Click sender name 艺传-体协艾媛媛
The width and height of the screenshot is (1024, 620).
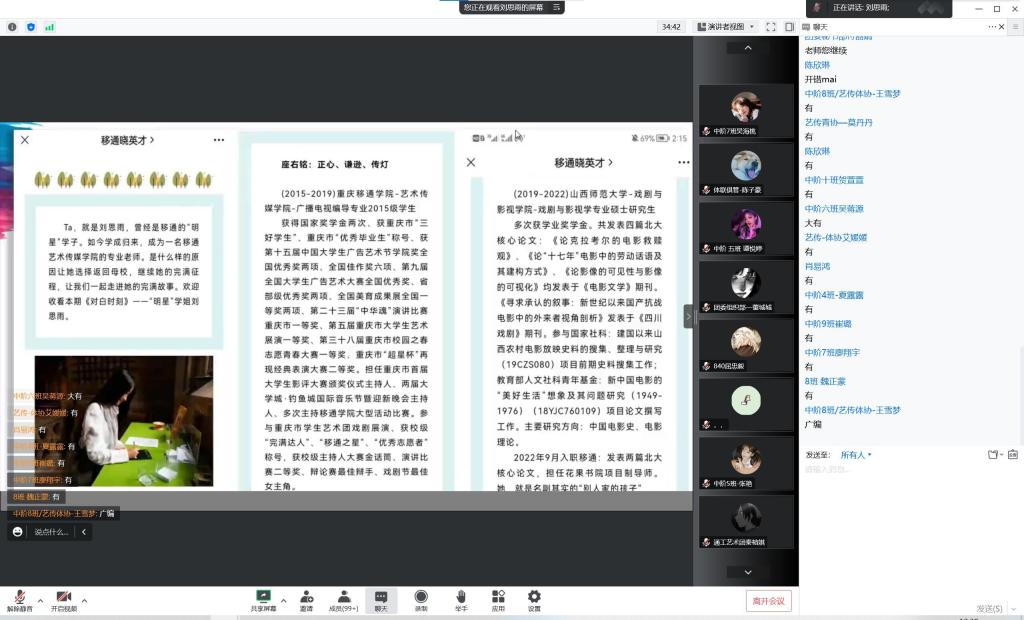click(836, 237)
